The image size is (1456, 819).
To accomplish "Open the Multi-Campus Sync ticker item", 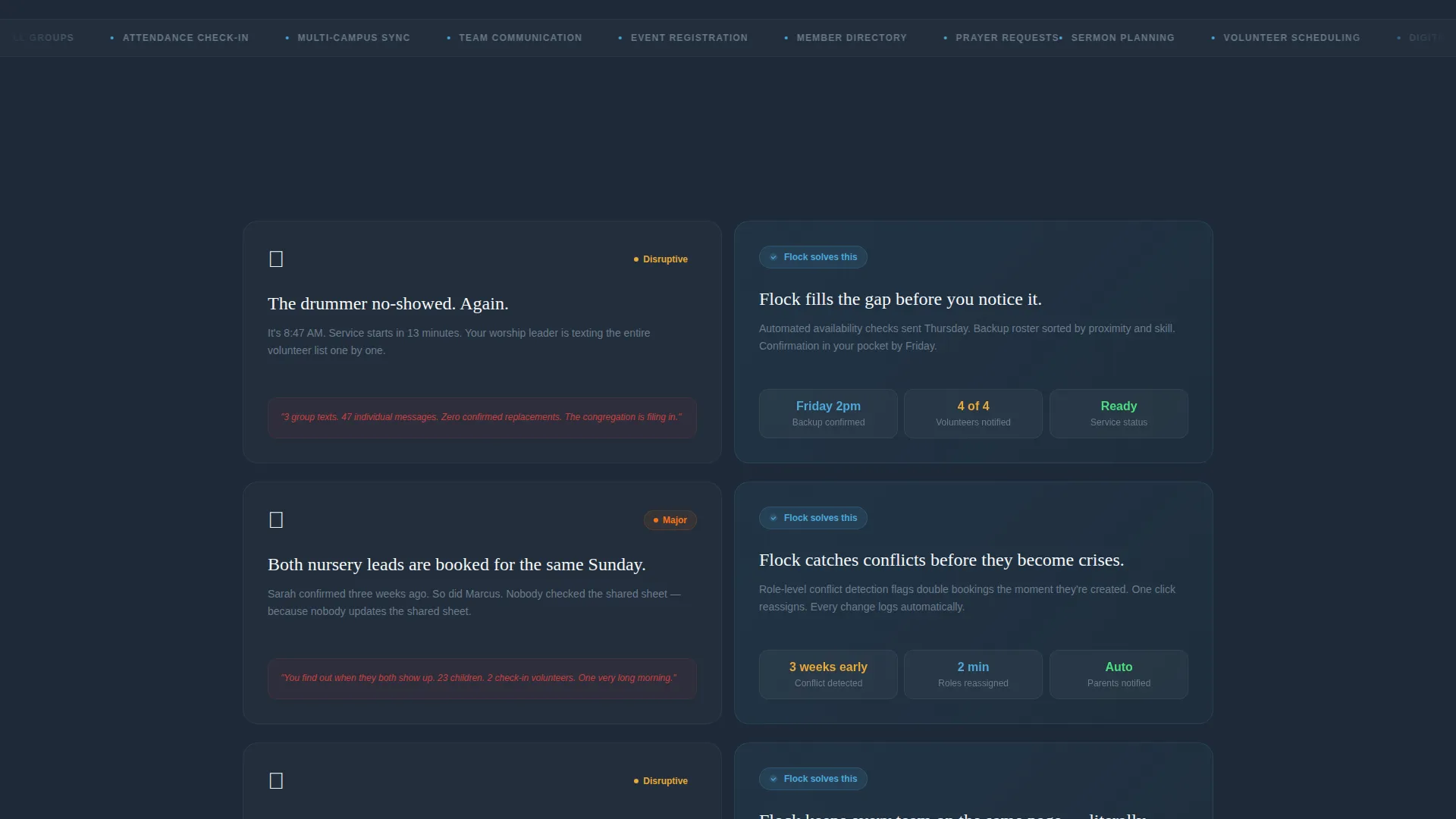I will (x=348, y=38).
